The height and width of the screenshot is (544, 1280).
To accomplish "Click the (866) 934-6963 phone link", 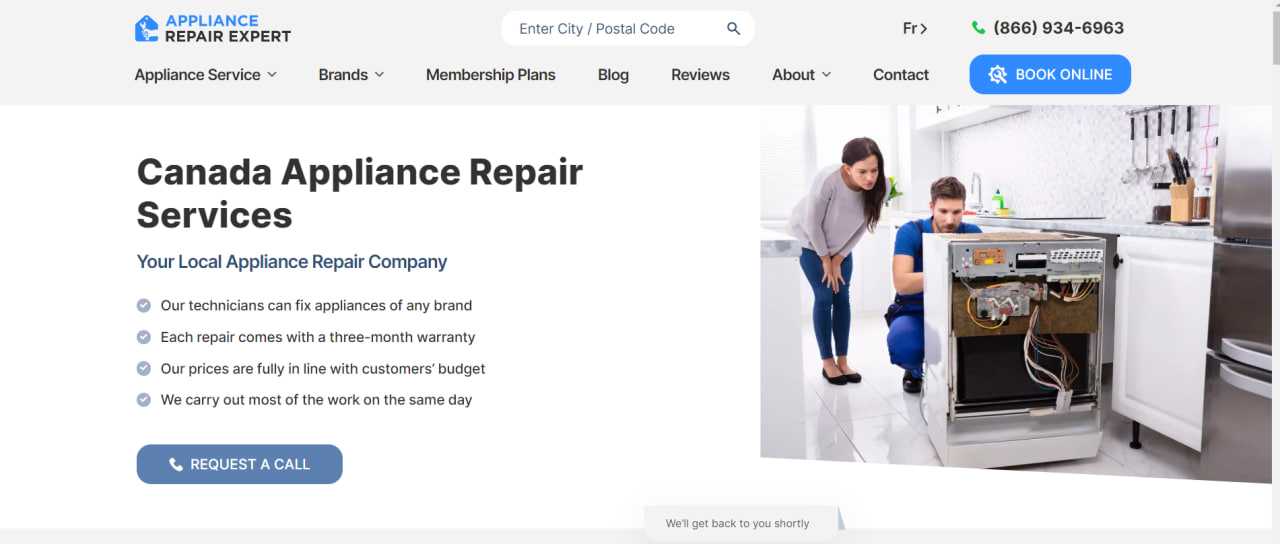I will pyautogui.click(x=1058, y=28).
